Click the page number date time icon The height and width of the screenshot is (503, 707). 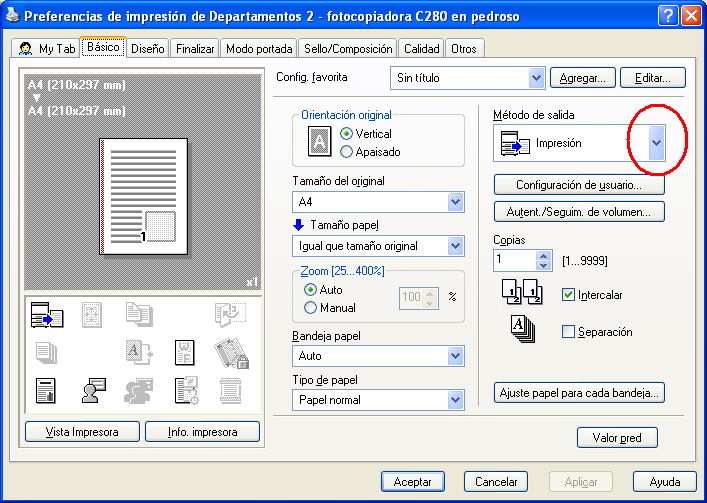pyautogui.click(x=187, y=390)
